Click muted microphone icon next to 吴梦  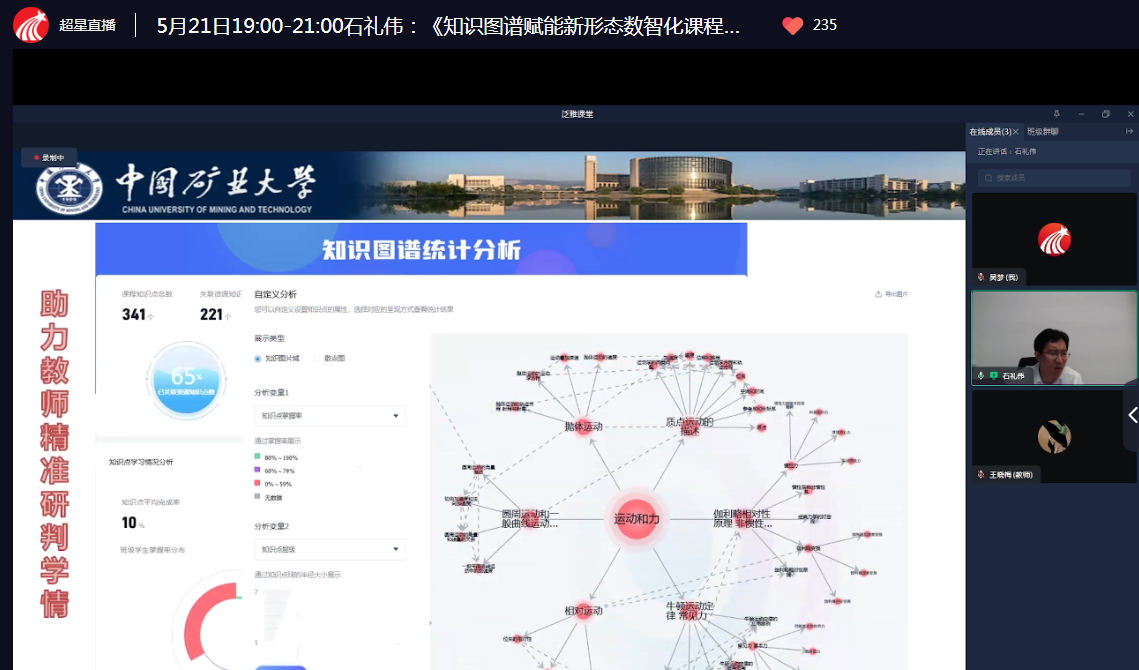(981, 277)
